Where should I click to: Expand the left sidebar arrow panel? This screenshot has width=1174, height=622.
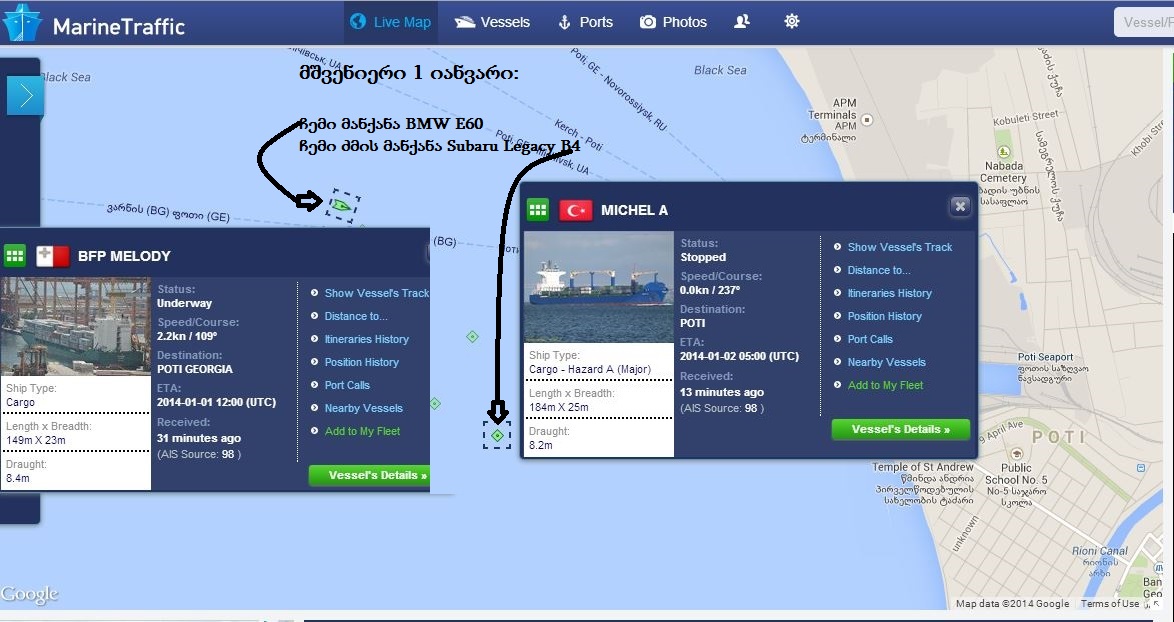(25, 96)
